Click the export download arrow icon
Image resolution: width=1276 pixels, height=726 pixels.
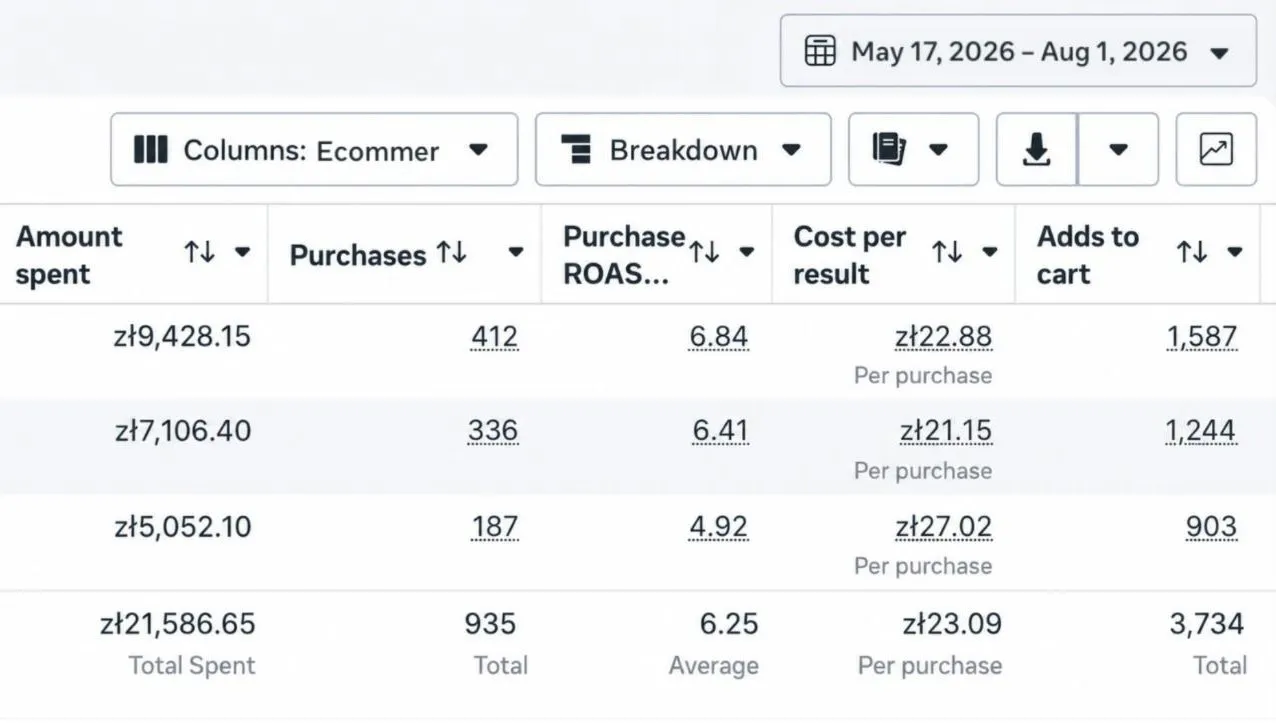[x=1037, y=150]
